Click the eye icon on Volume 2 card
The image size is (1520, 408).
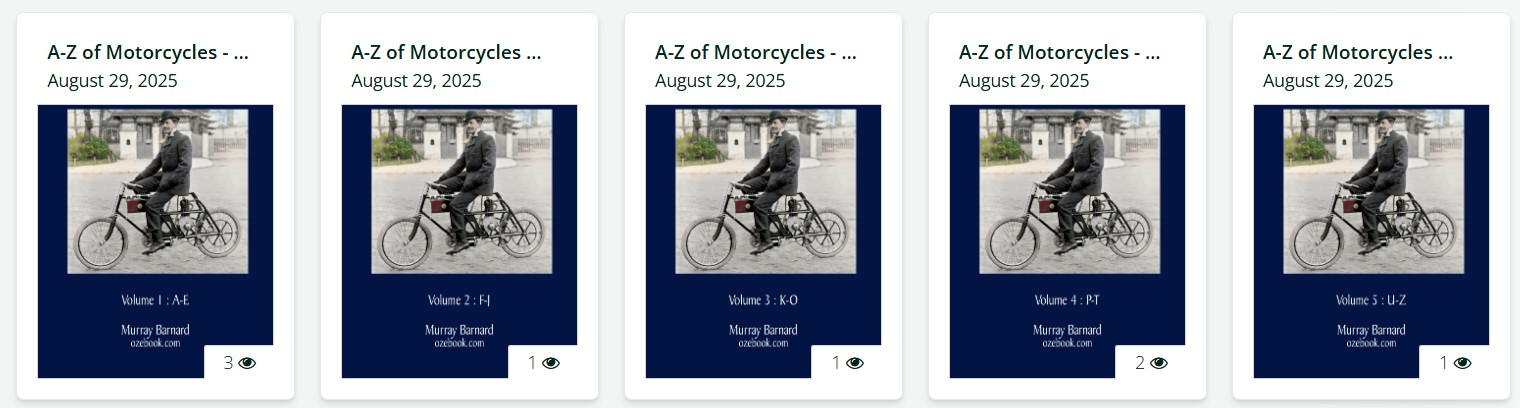[x=551, y=363]
